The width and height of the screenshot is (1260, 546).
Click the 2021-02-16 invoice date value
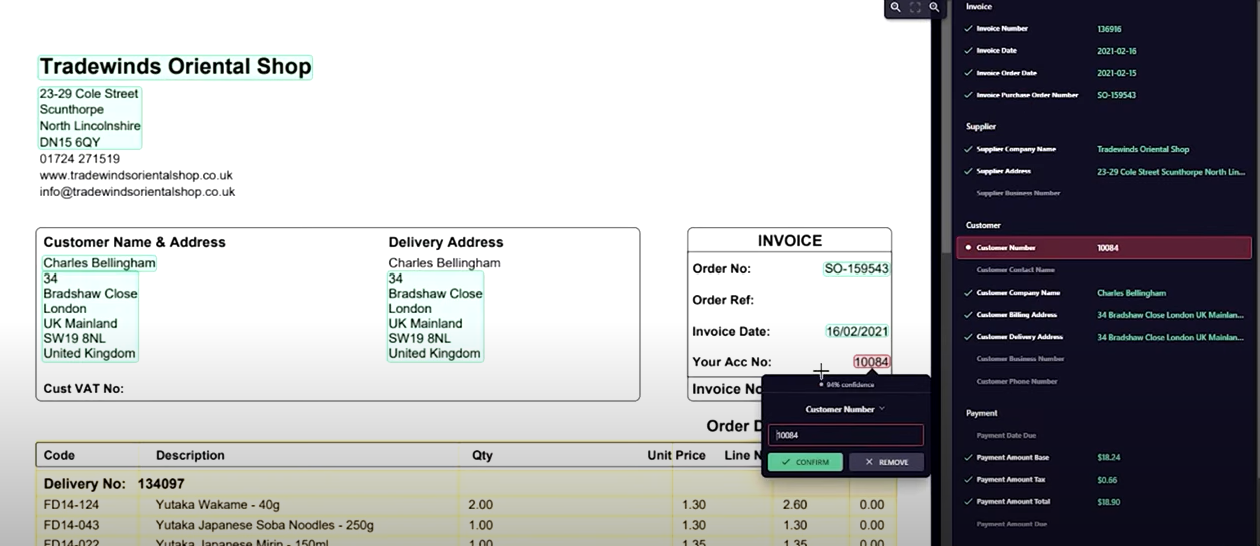click(1117, 51)
